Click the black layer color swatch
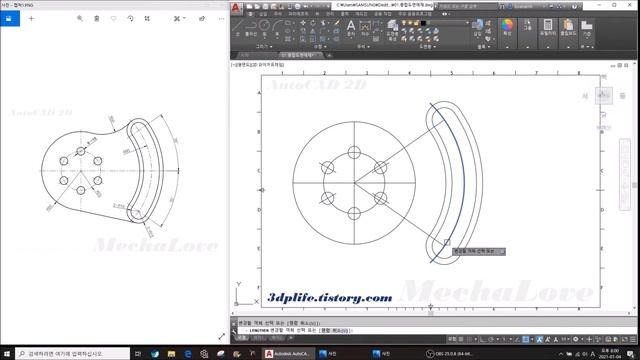640x360 pixels. point(423,23)
